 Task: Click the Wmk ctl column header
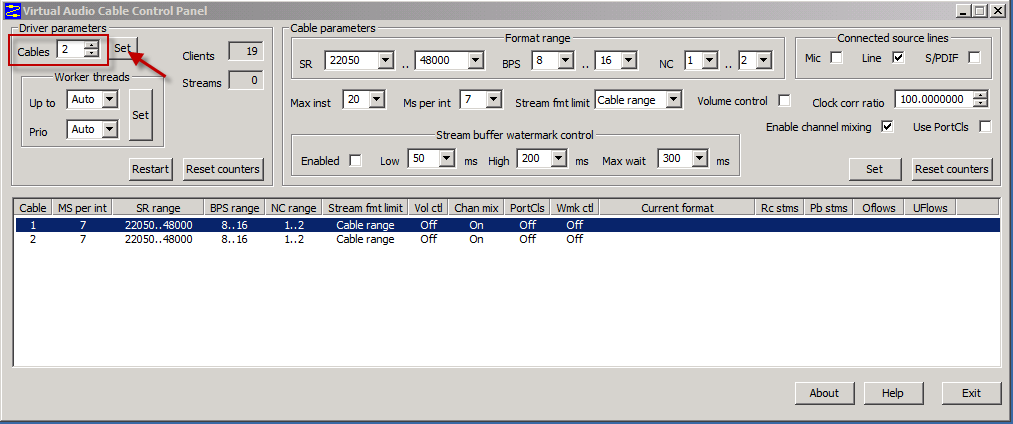(574, 207)
